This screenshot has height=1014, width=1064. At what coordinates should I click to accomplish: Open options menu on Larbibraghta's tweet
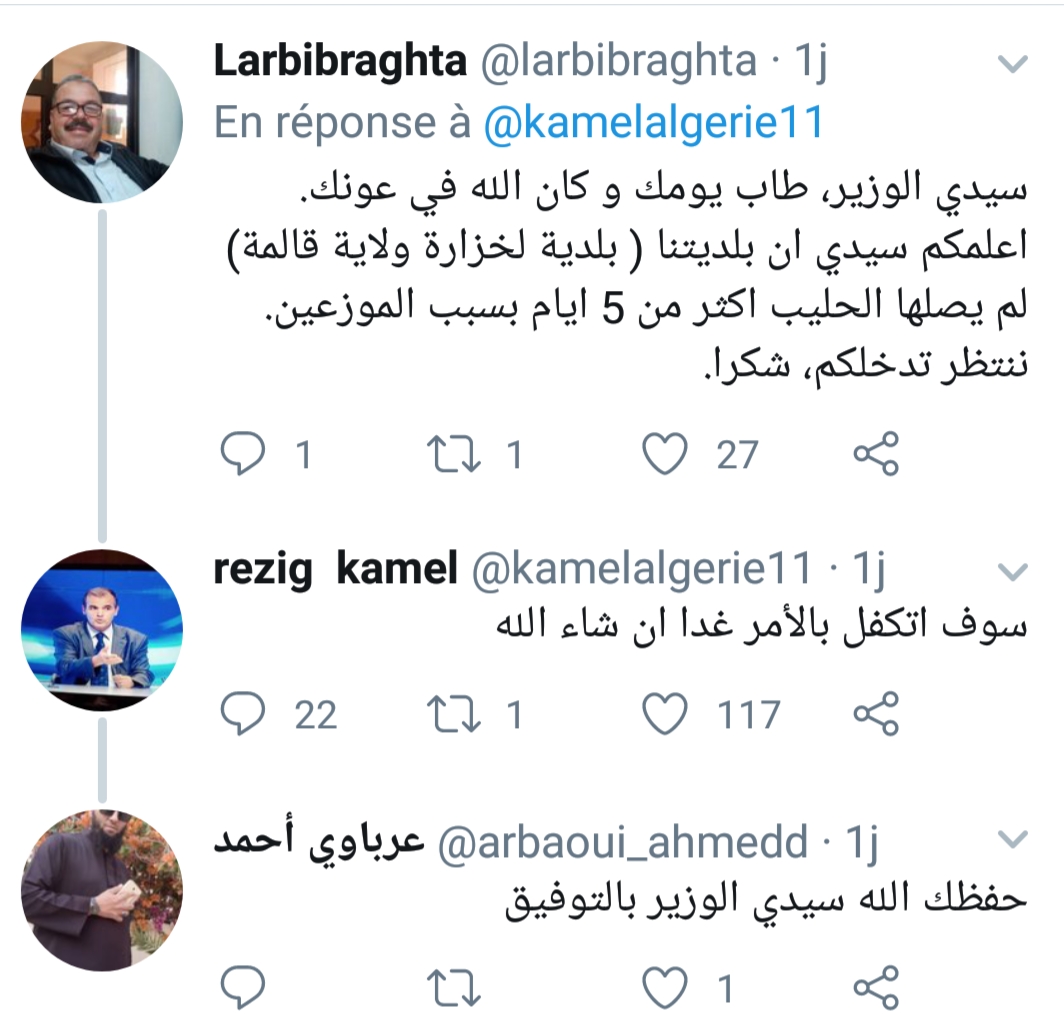(1013, 65)
